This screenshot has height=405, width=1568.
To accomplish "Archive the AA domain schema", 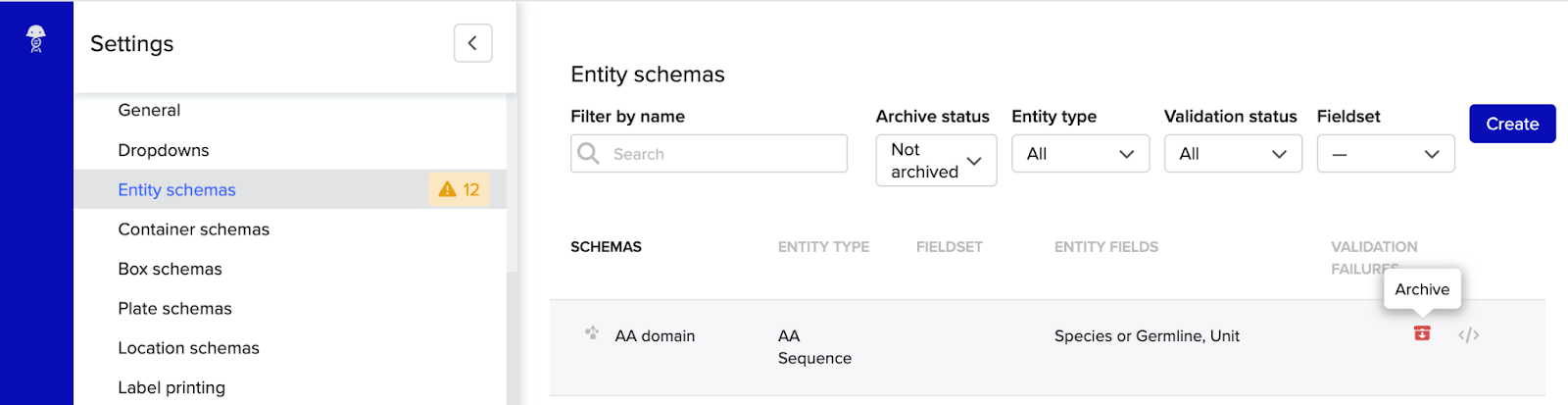I will (x=1422, y=334).
